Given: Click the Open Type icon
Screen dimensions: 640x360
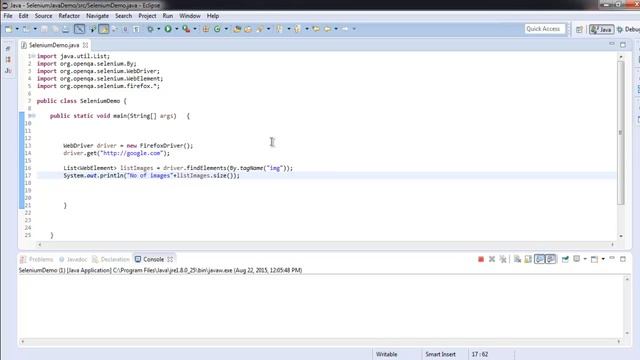Looking at the screenshot, I should 237,29.
